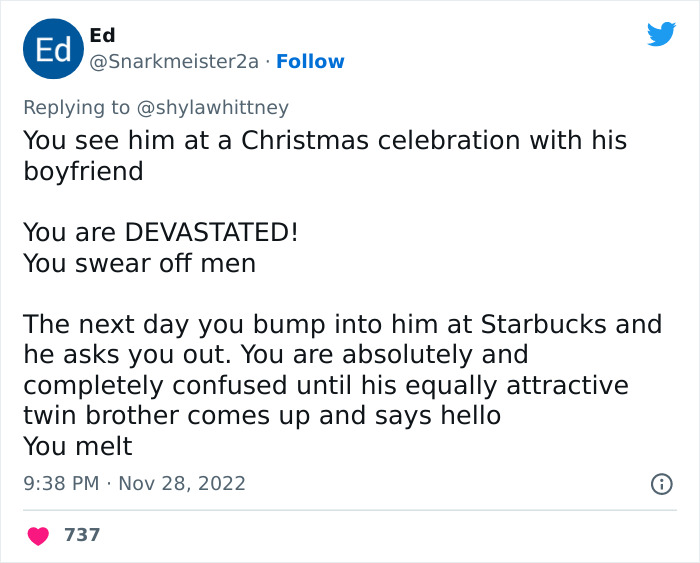Image resolution: width=700 pixels, height=563 pixels.
Task: Click the "You swear off men" line
Action: (x=139, y=264)
